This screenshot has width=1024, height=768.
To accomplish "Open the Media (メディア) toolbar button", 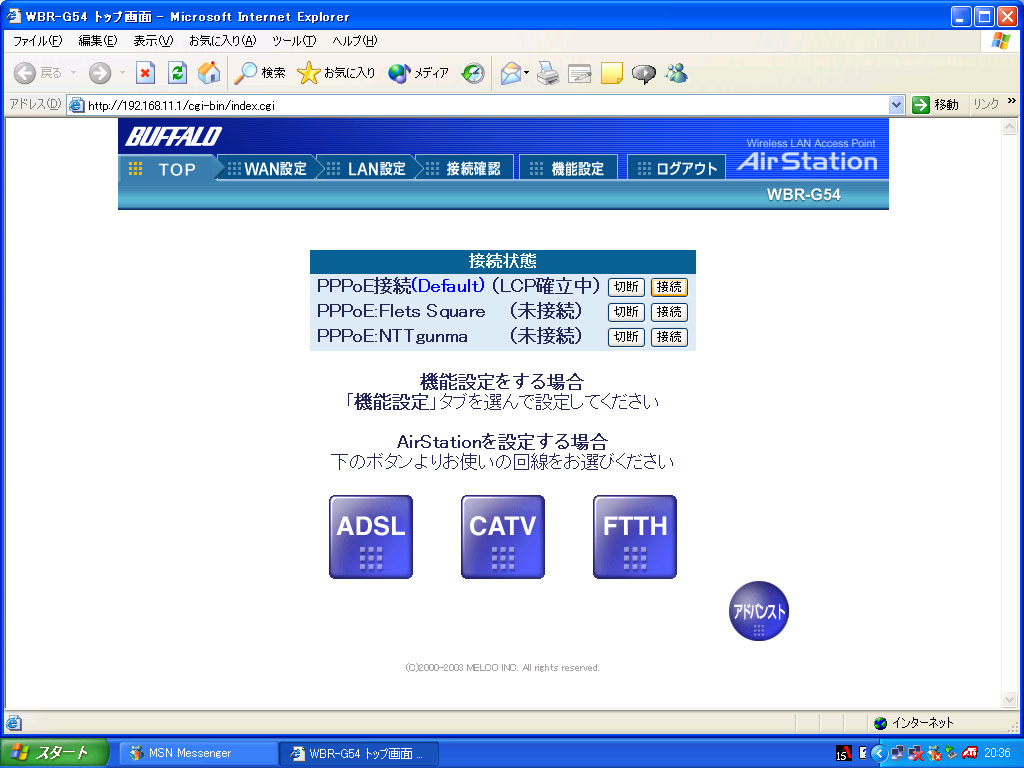I will click(418, 73).
